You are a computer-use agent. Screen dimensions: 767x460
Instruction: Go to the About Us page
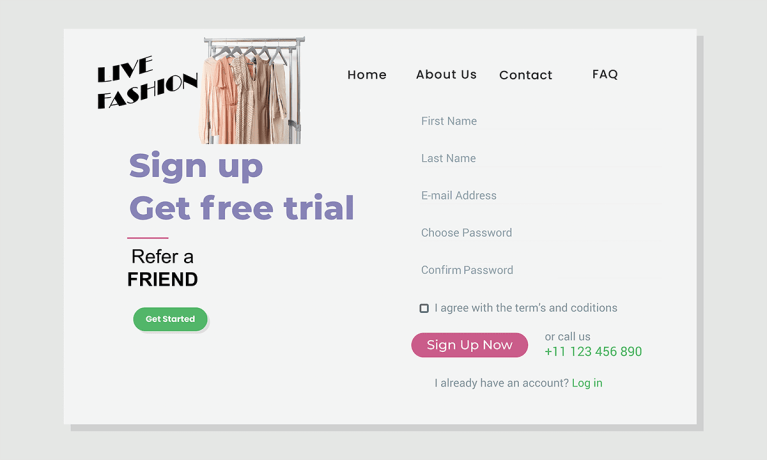coord(446,75)
